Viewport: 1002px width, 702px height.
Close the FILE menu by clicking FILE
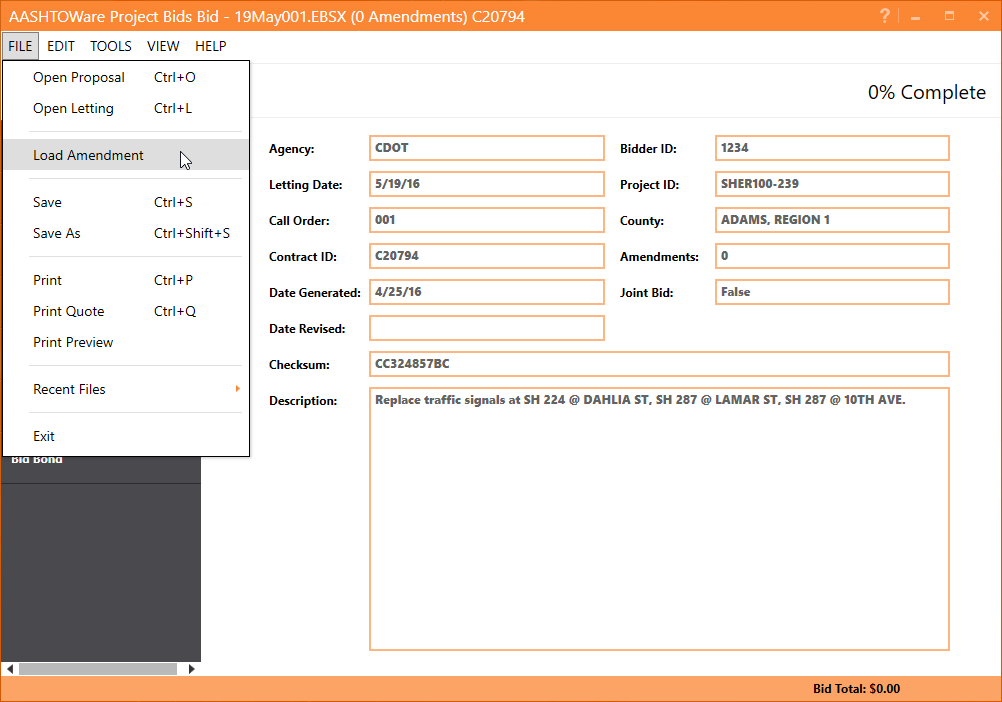pyautogui.click(x=20, y=46)
